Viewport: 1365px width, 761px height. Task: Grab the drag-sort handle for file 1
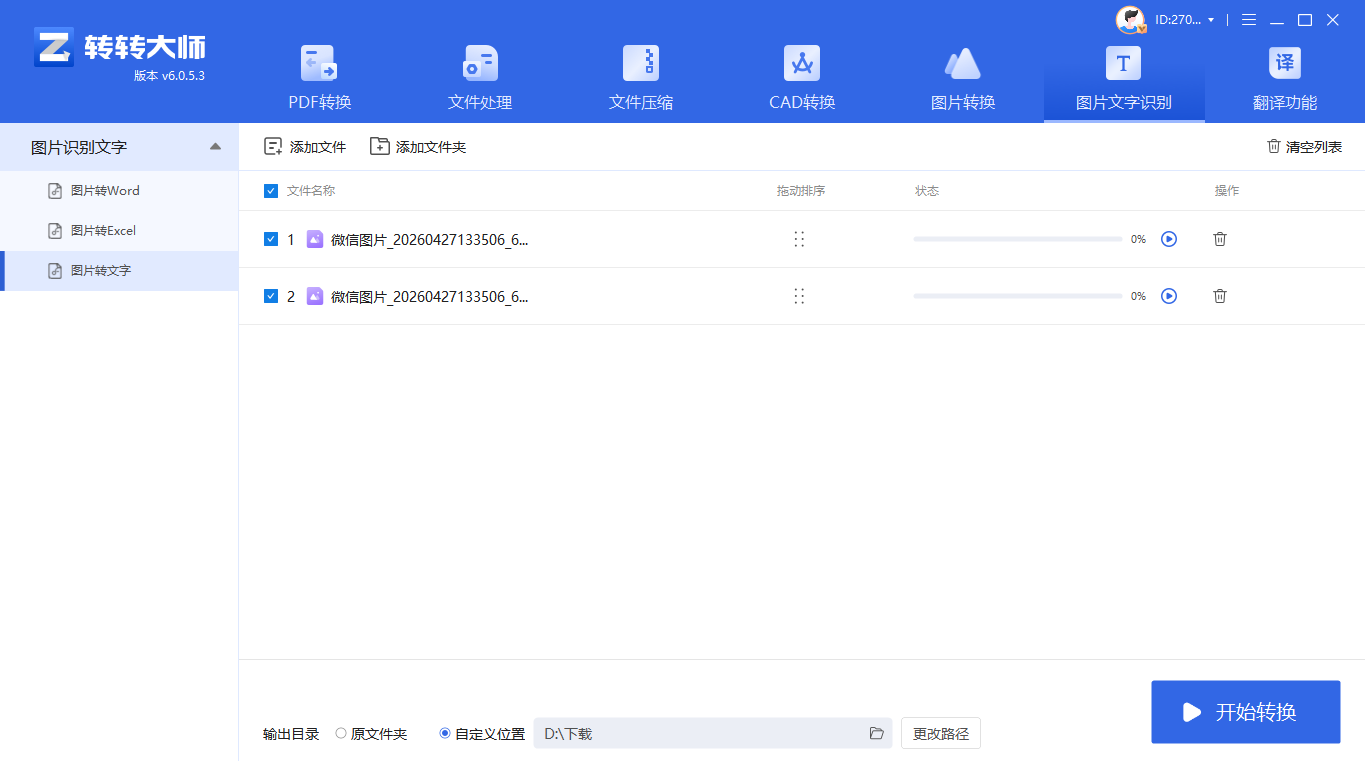pos(799,239)
